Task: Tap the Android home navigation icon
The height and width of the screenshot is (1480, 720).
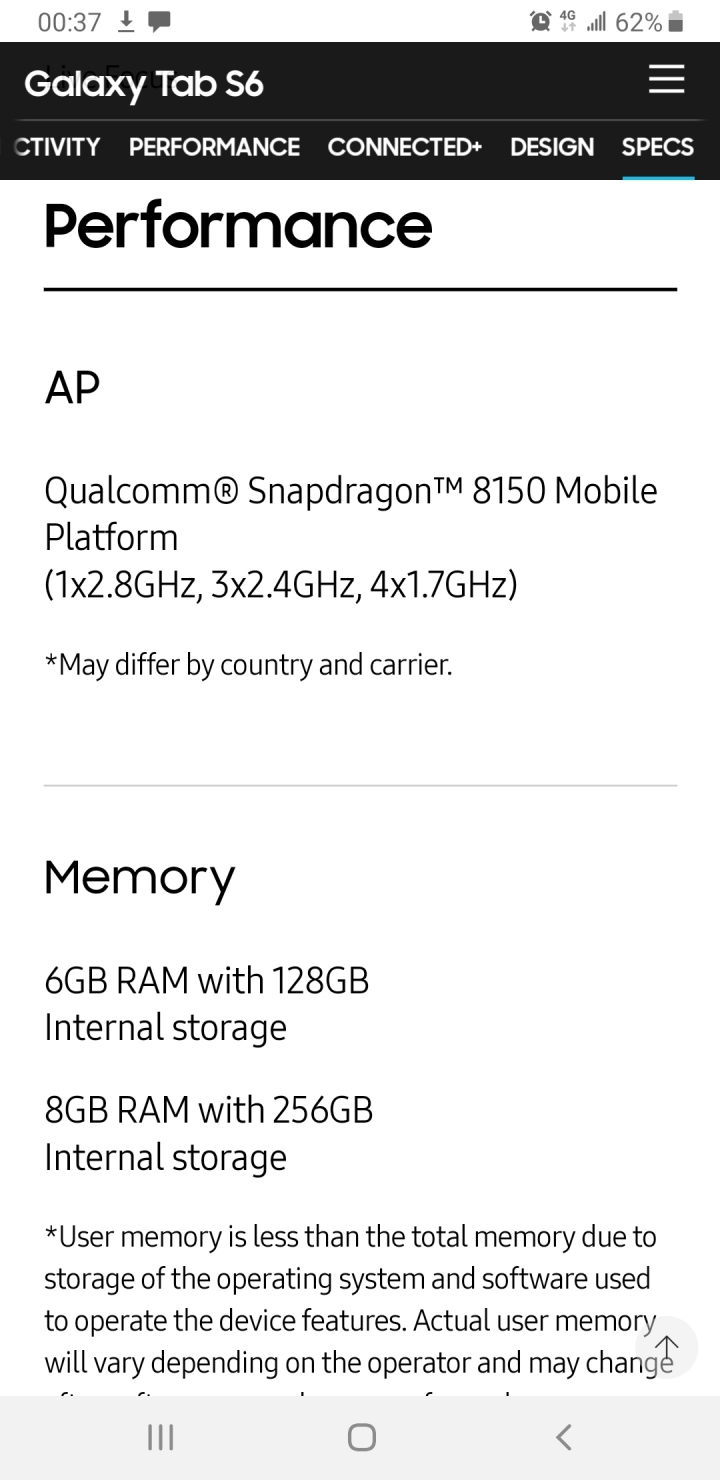Action: pyautogui.click(x=361, y=1438)
